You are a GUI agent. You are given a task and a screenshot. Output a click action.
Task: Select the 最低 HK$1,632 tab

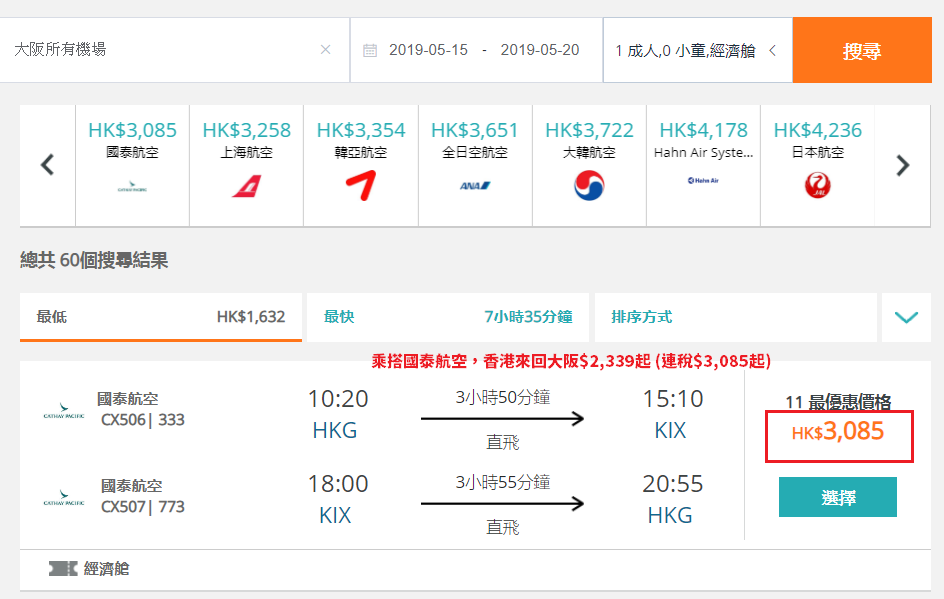pos(161,317)
